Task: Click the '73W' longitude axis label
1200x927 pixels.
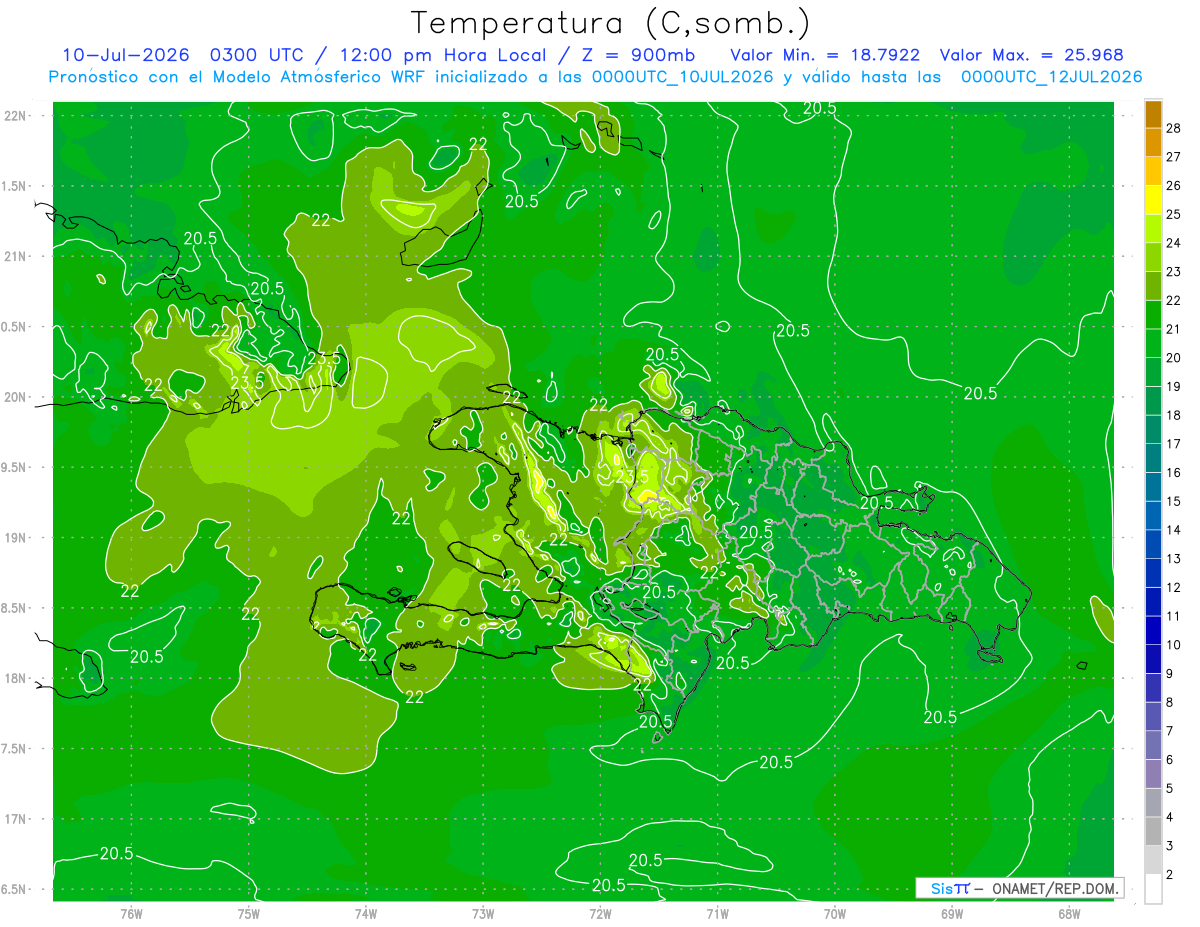Action: [483, 913]
